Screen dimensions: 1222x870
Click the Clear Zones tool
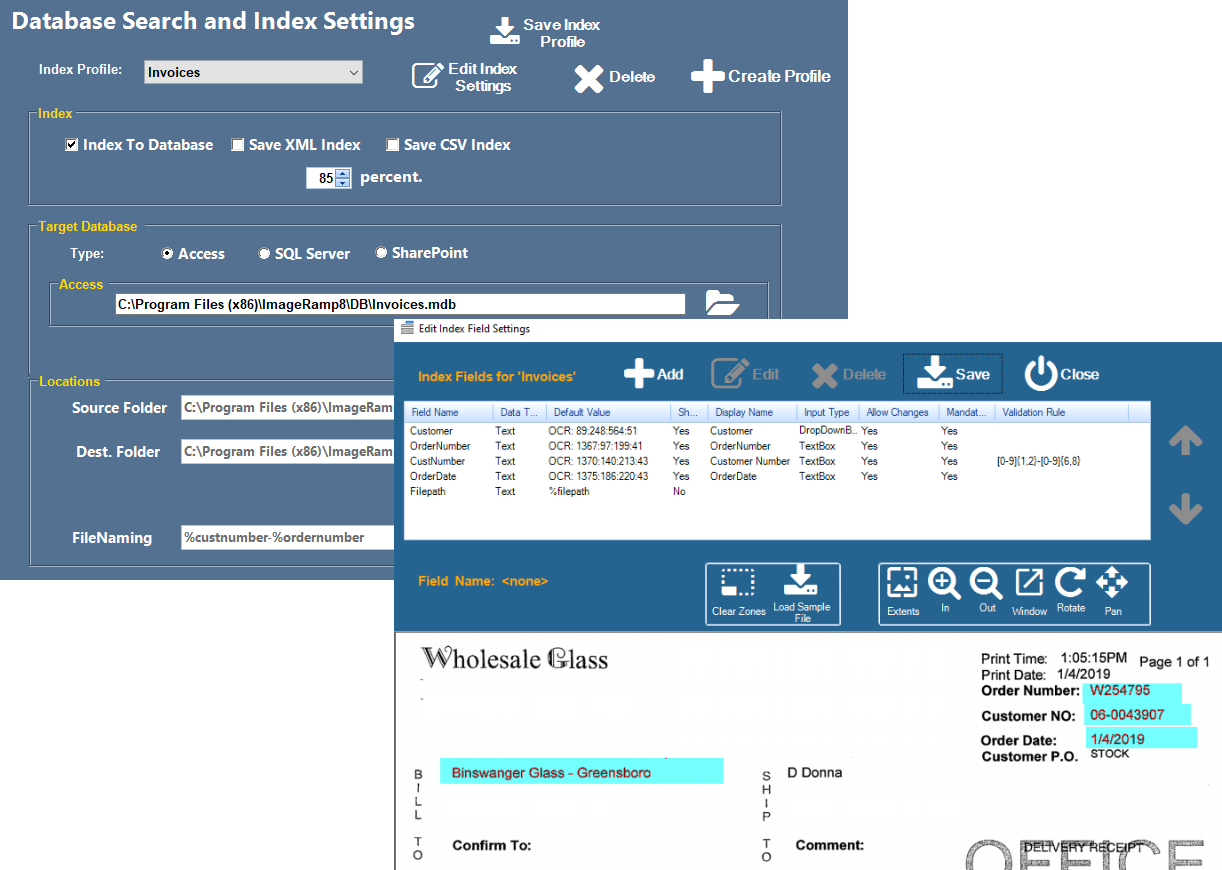pos(738,593)
